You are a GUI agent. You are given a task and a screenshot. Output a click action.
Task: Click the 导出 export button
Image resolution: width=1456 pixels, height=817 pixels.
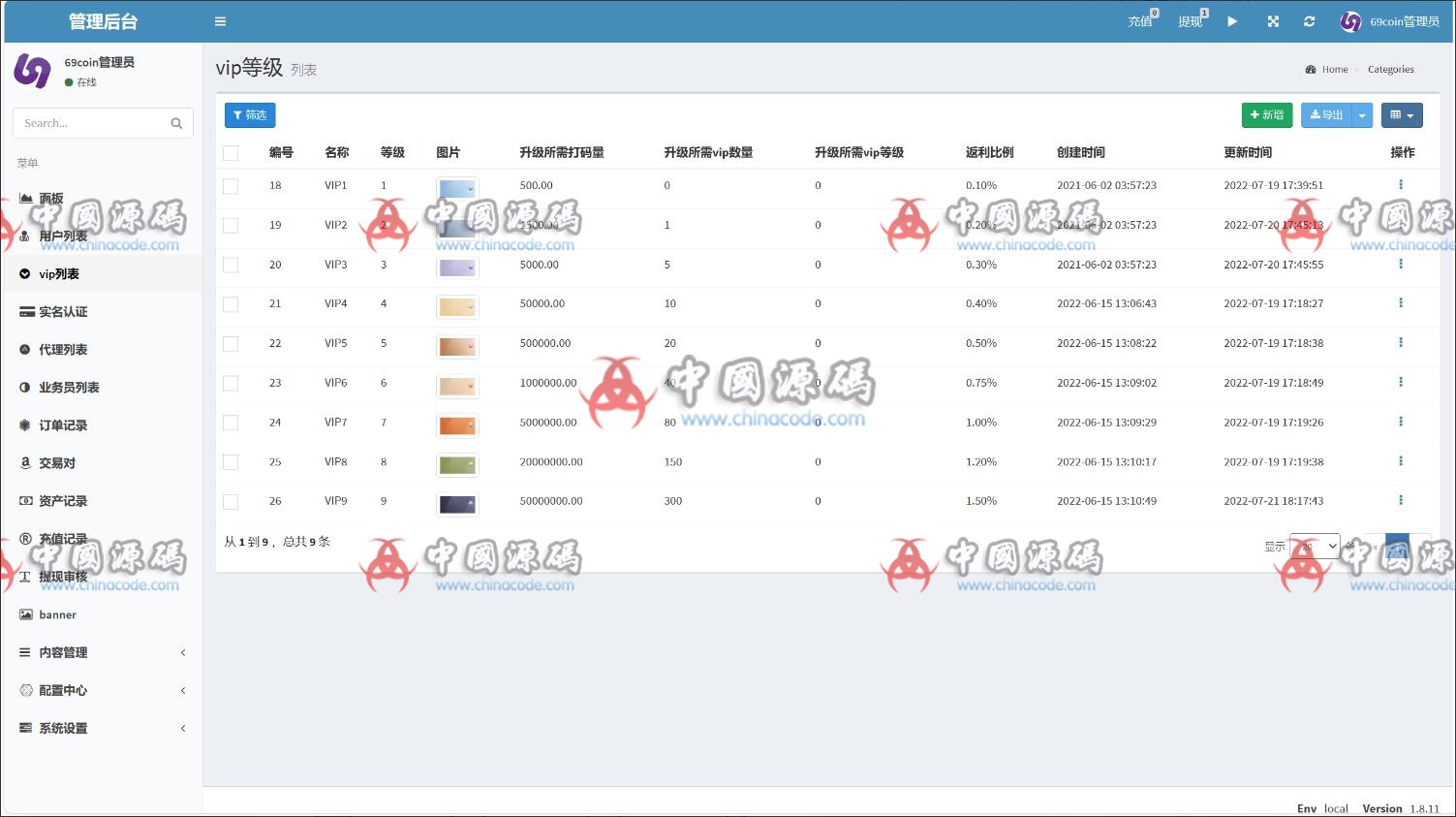click(1326, 115)
